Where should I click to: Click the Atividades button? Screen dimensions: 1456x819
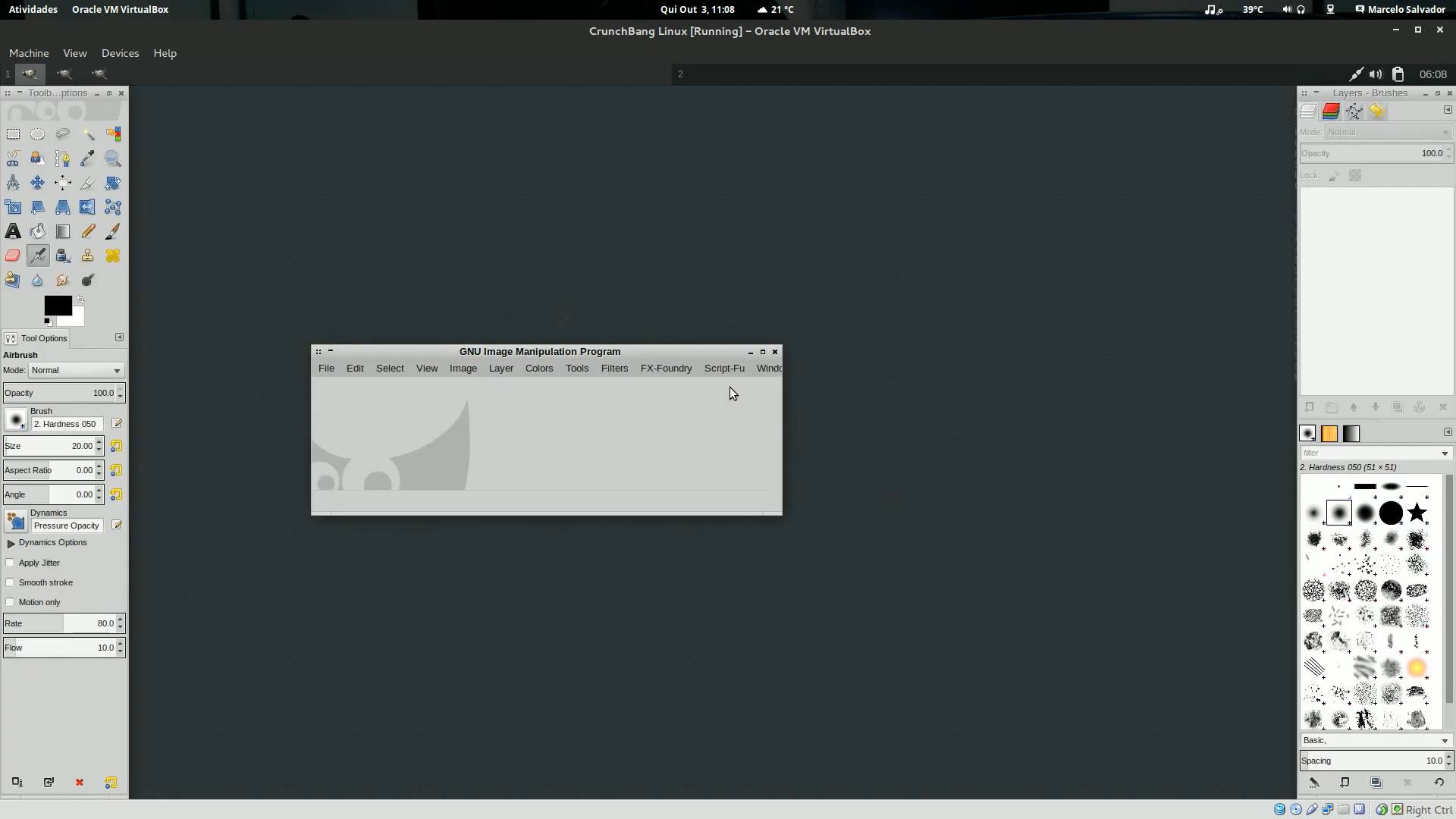coord(33,9)
